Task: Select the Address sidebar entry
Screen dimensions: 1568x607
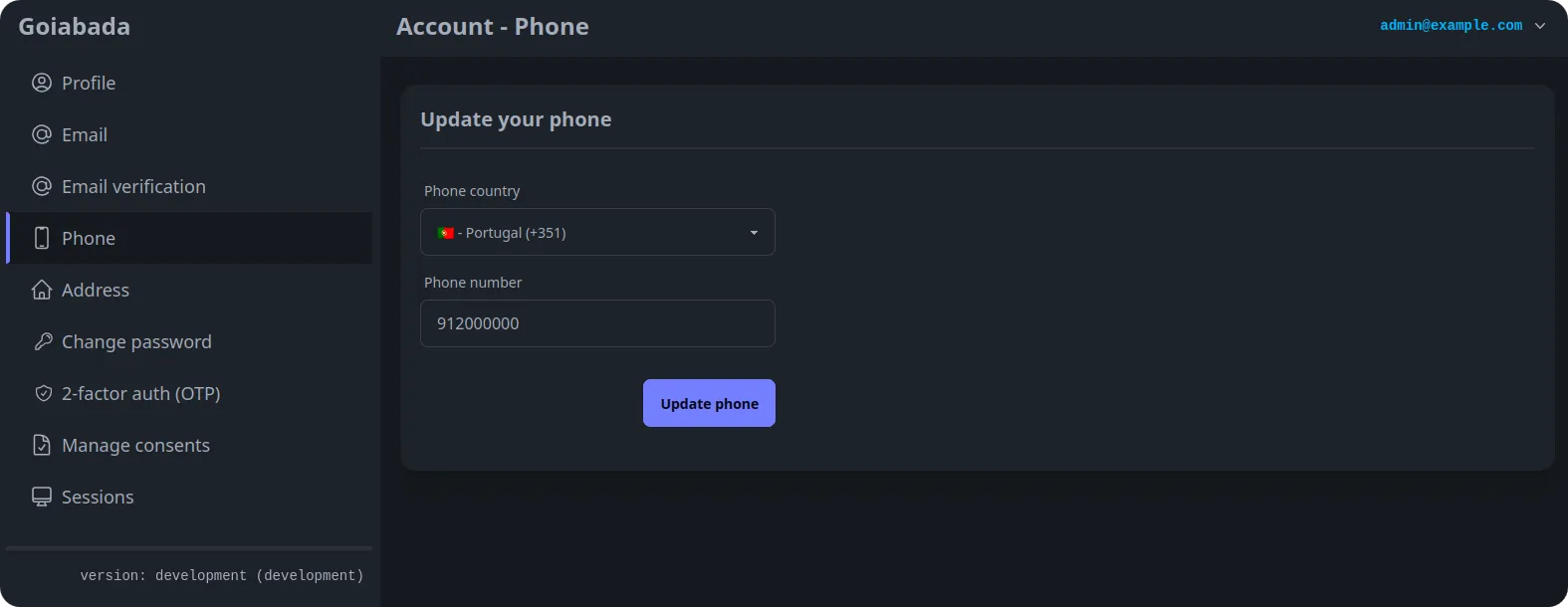Action: 96,290
